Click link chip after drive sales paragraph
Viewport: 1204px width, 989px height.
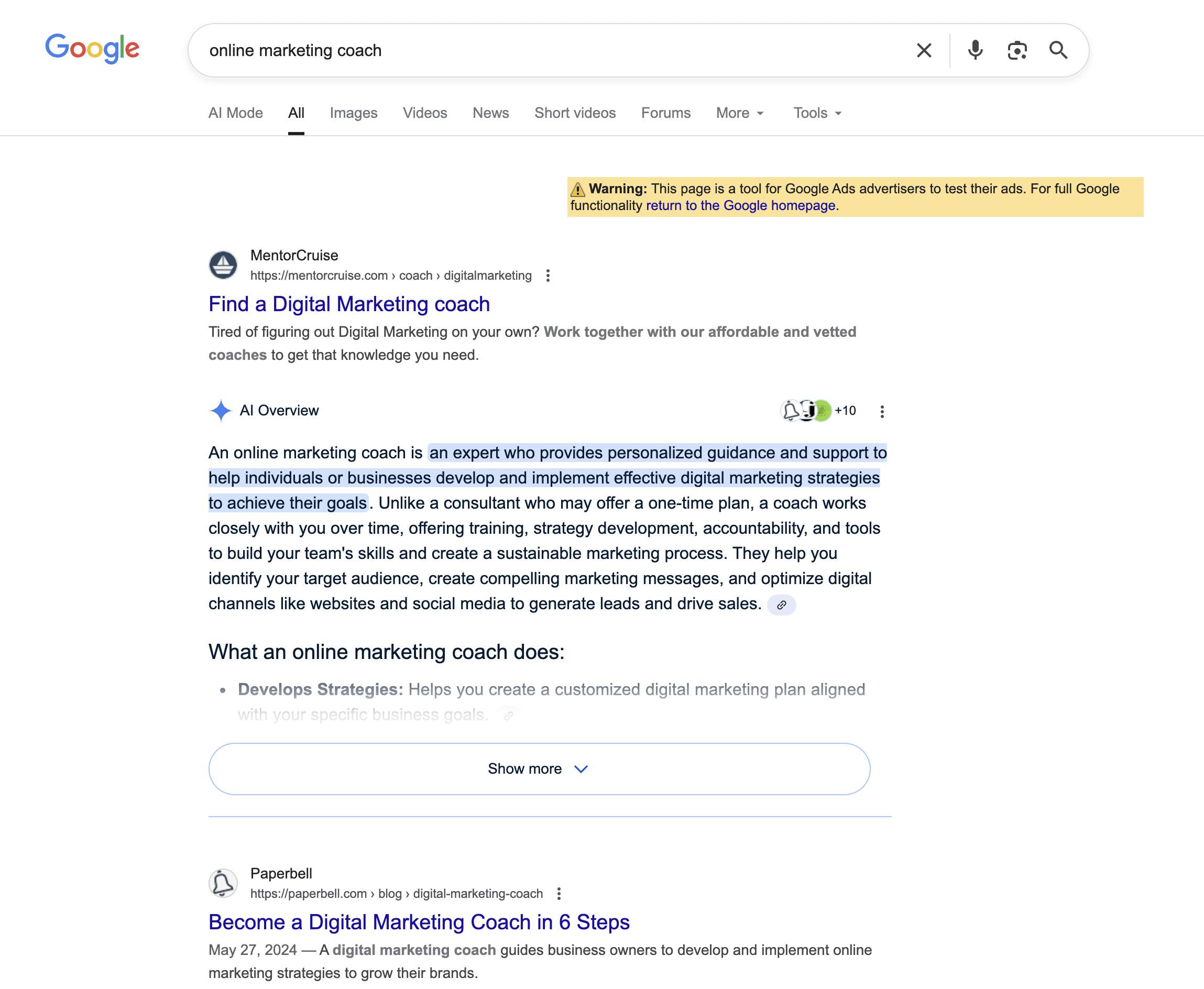click(x=781, y=605)
